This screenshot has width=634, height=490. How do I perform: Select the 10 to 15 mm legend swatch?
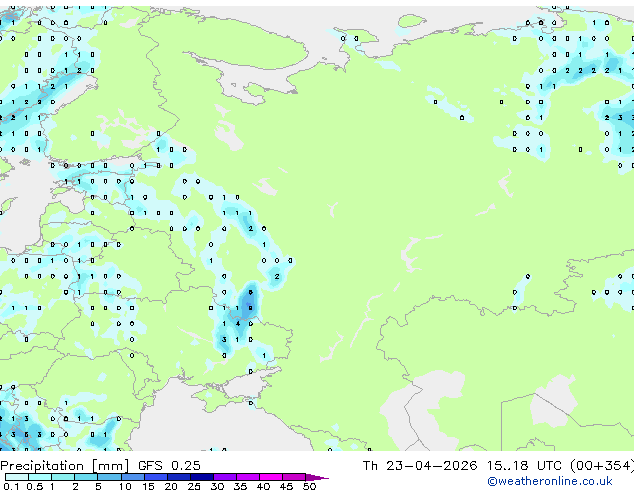pos(133,477)
